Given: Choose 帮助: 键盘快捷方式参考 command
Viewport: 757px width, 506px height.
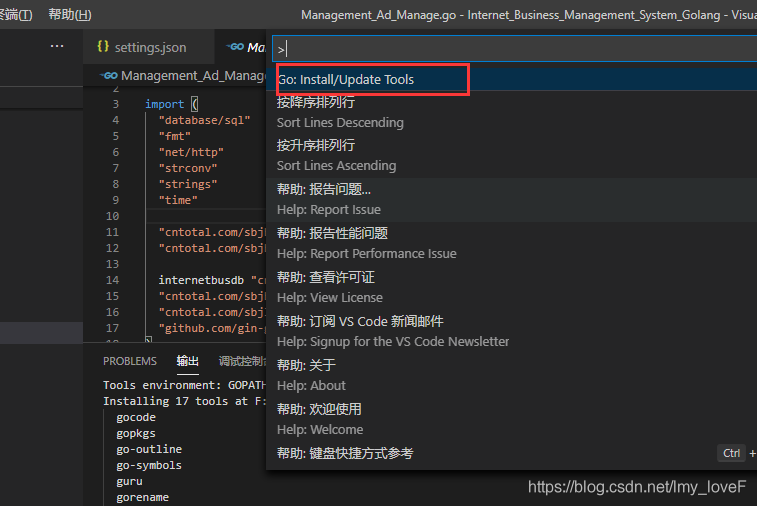Looking at the screenshot, I should tap(511, 453).
